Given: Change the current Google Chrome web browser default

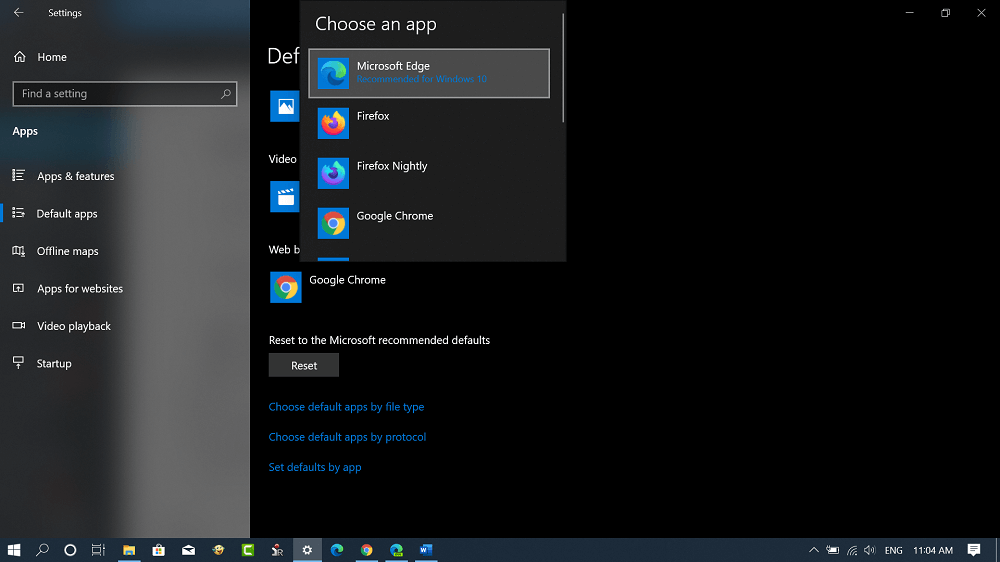Looking at the screenshot, I should coord(329,287).
